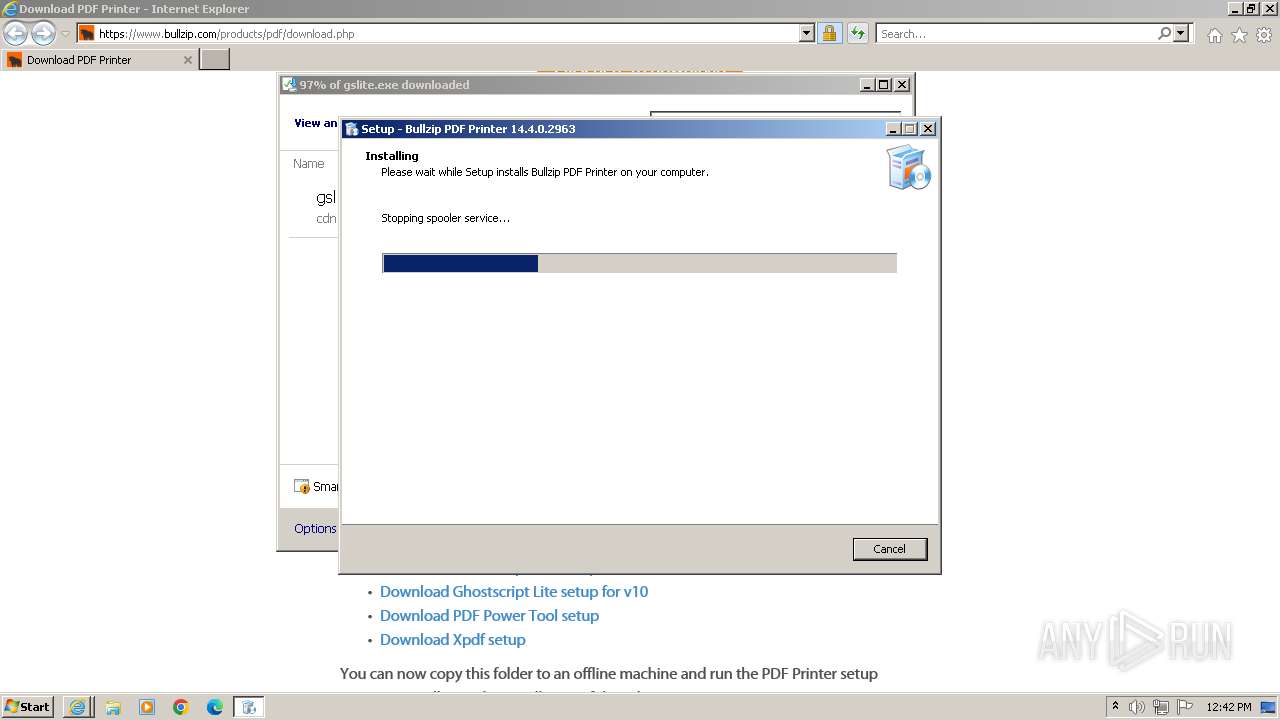Open the recent pages dropdown arrow
This screenshot has width=1280, height=720.
point(65,34)
